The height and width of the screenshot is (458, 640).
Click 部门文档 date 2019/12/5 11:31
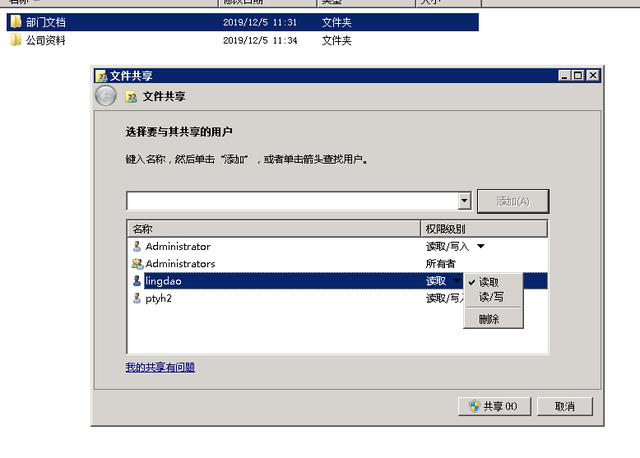click(260, 22)
